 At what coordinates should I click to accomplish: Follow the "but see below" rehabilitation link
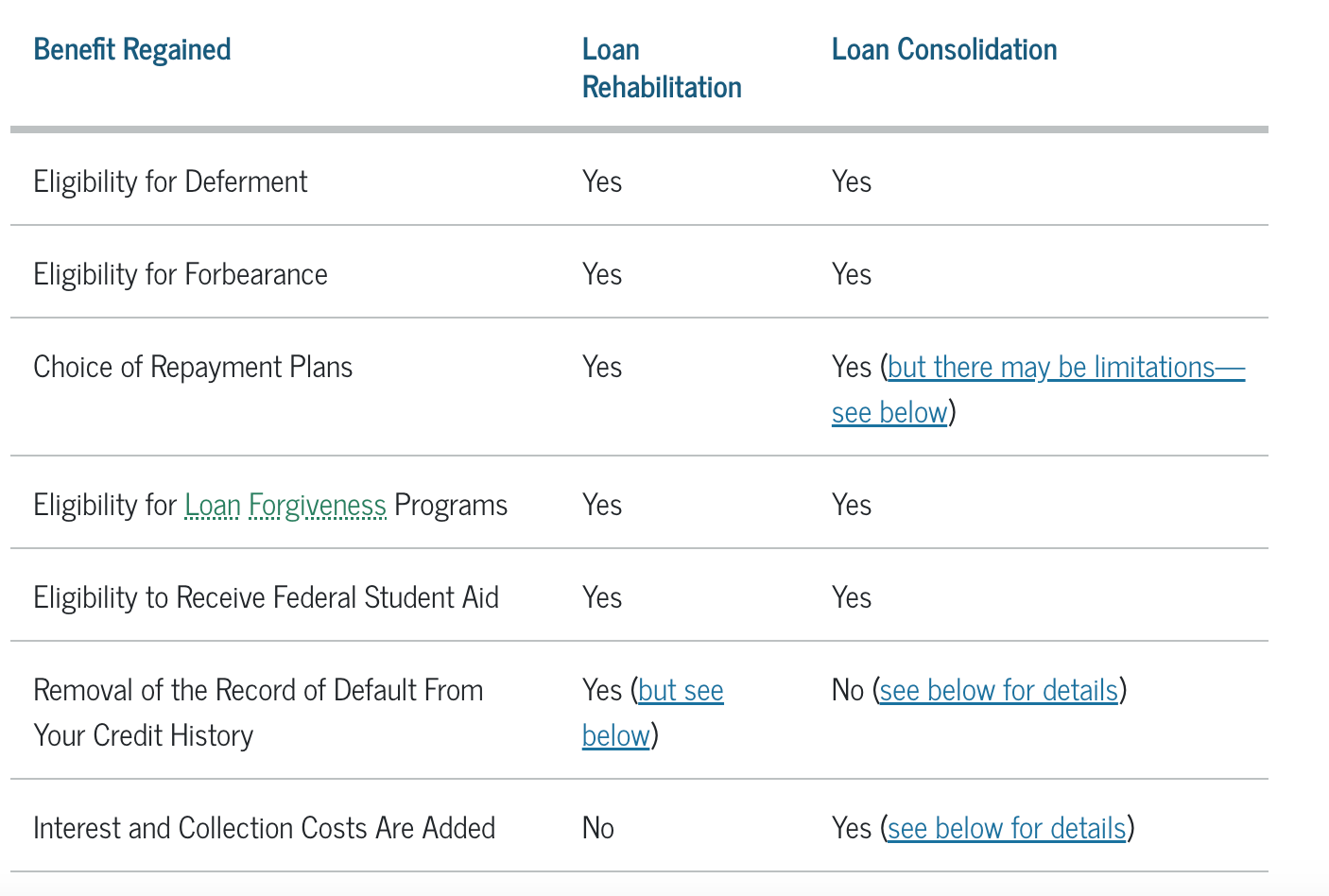681,691
